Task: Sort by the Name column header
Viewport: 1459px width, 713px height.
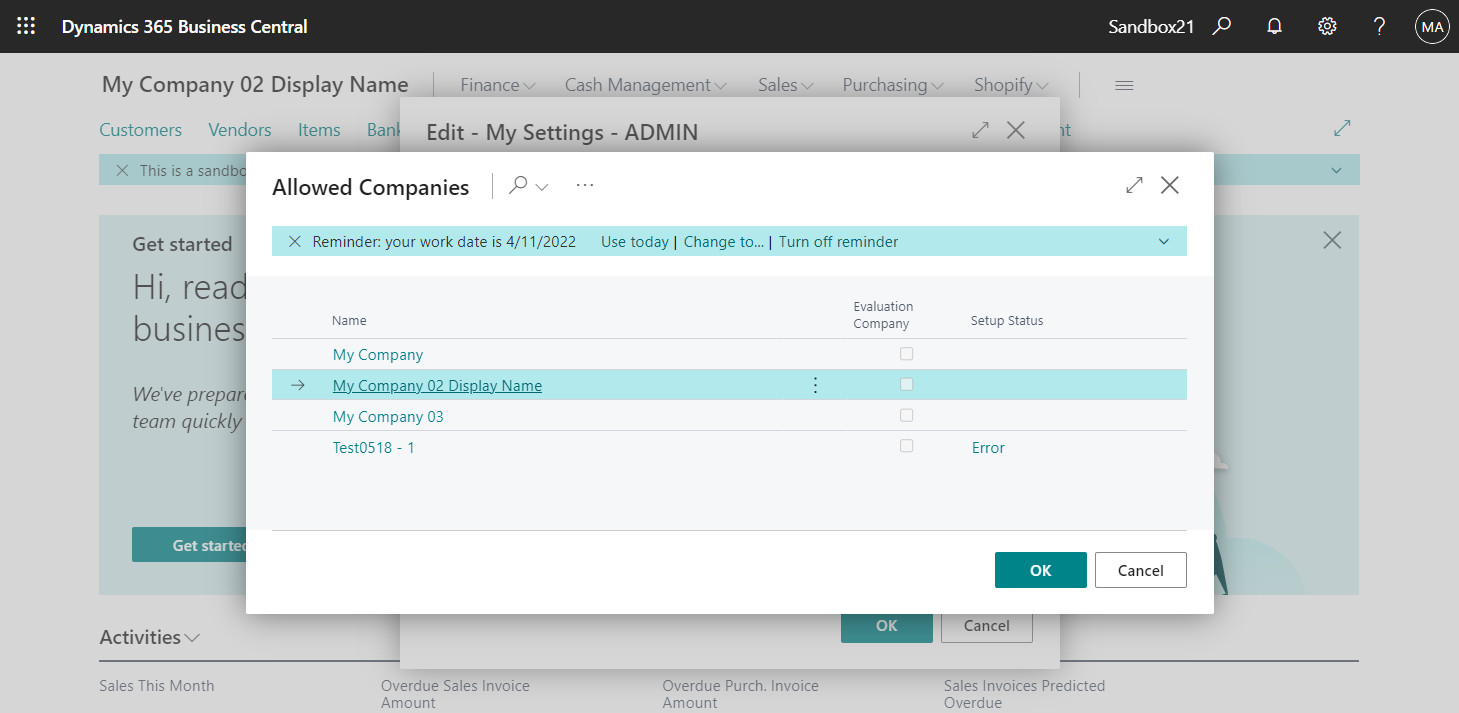Action: click(x=349, y=321)
